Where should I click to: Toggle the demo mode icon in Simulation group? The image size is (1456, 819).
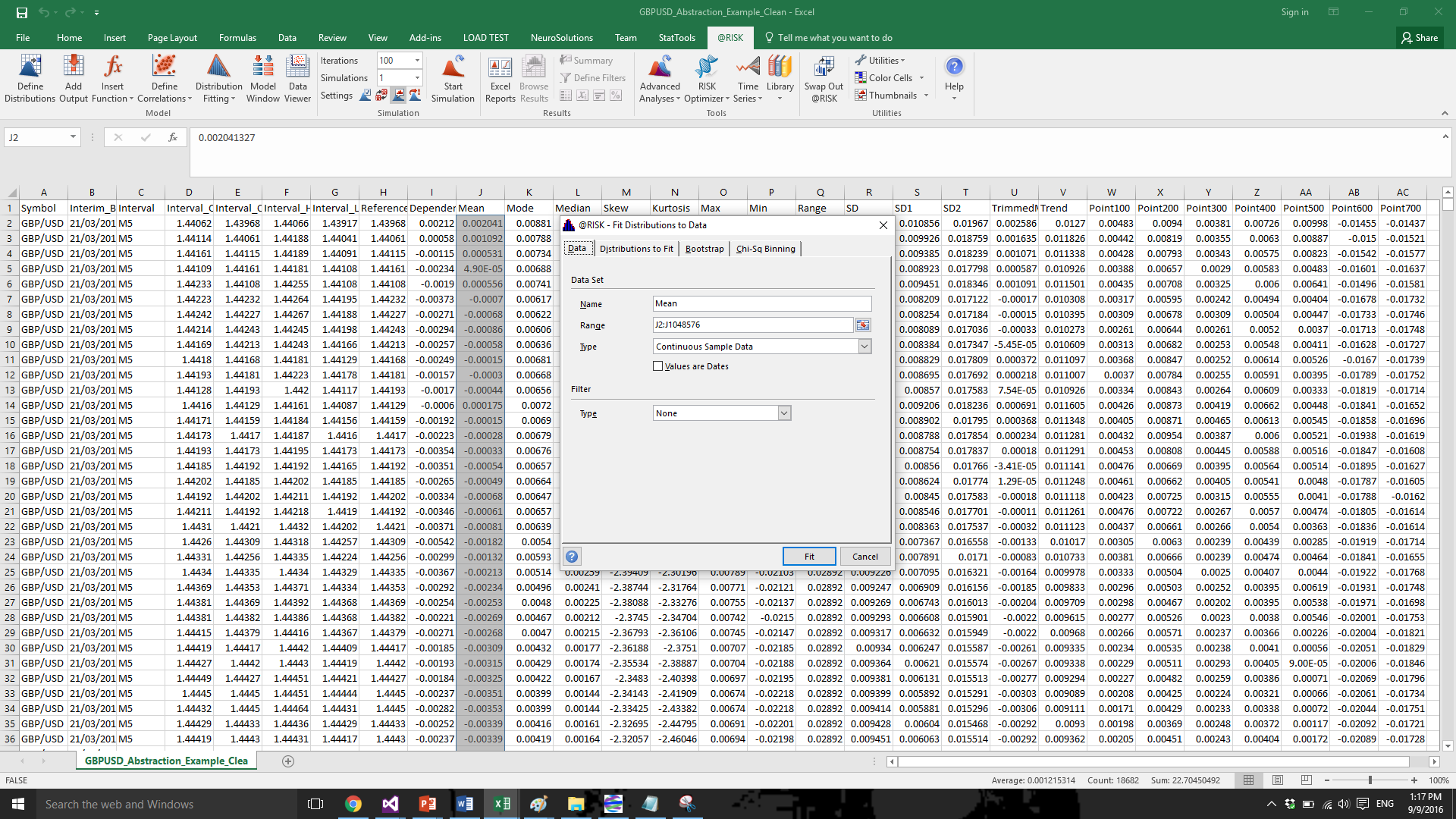pos(415,95)
